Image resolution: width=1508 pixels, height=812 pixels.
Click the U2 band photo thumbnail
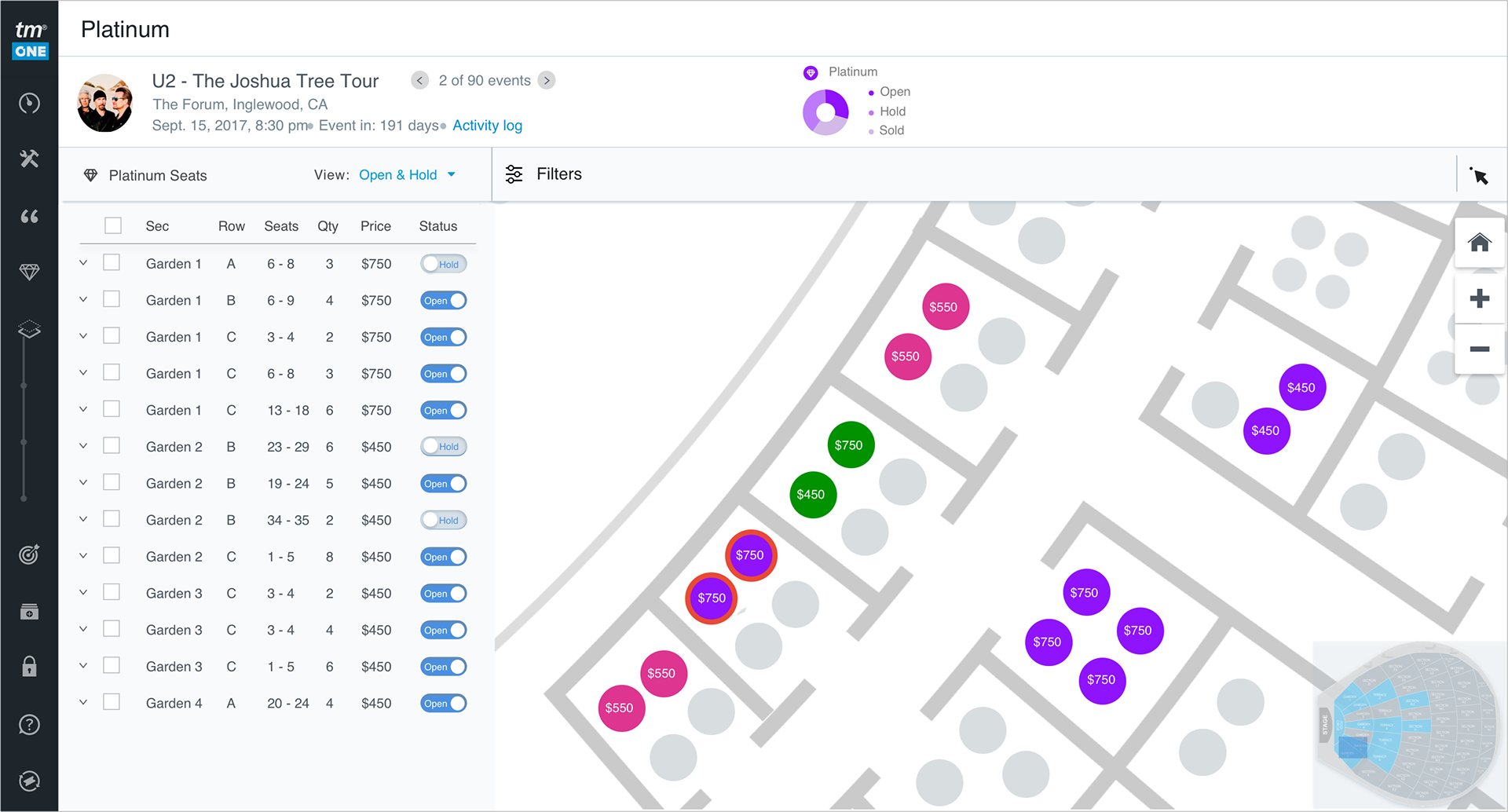(x=105, y=103)
